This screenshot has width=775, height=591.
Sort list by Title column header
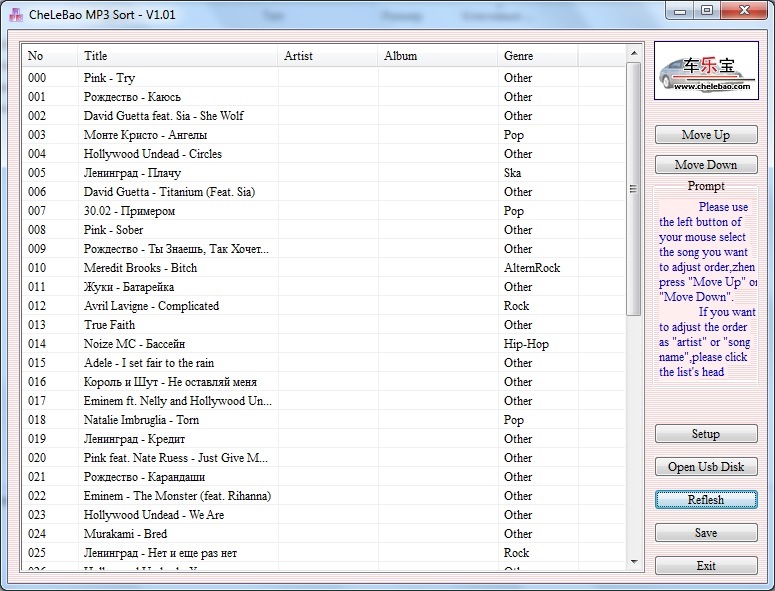[x=177, y=56]
